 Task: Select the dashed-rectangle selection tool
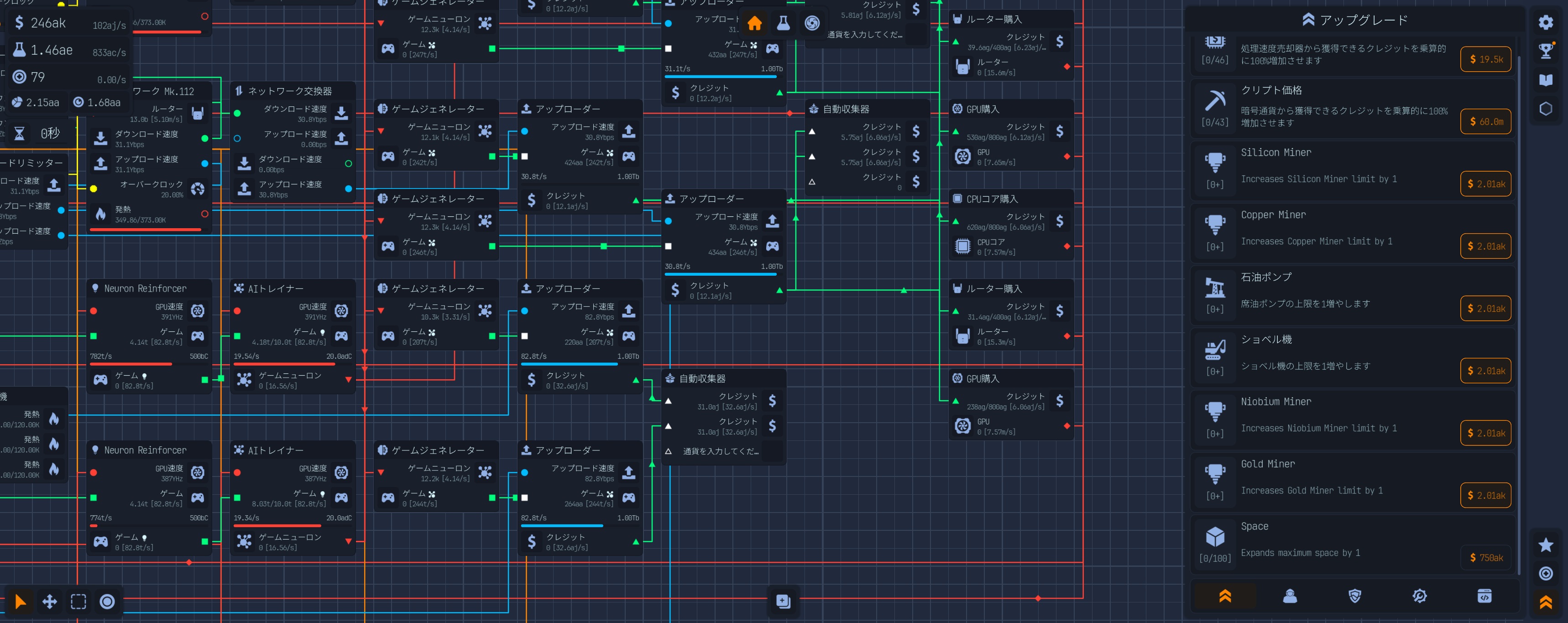tap(78, 602)
